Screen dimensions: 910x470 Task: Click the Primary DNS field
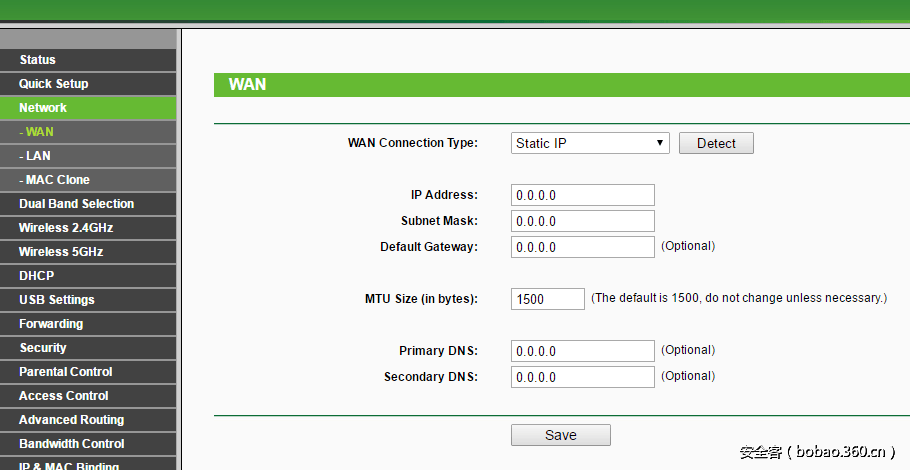(x=582, y=351)
